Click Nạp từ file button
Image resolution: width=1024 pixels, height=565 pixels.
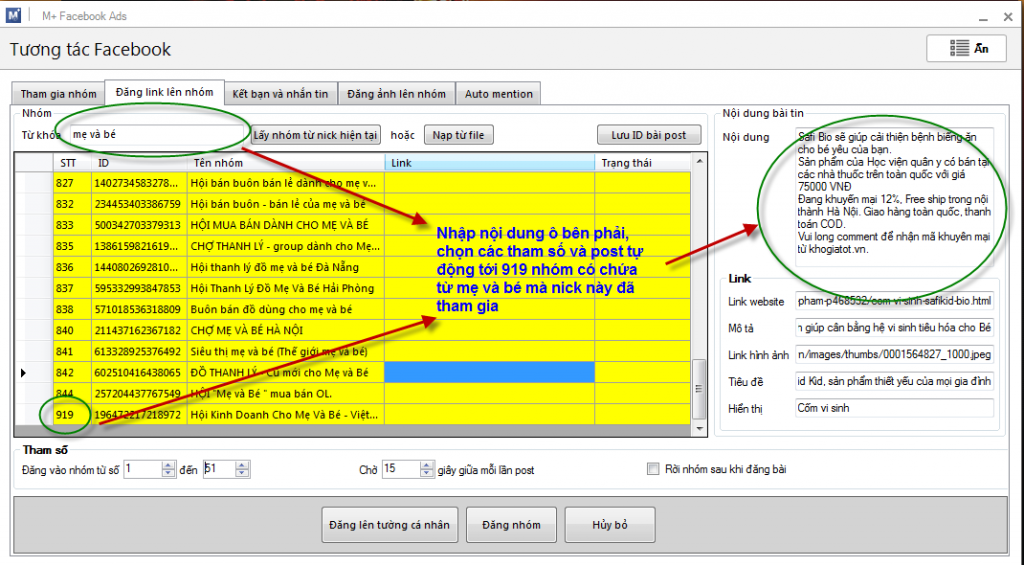(458, 135)
